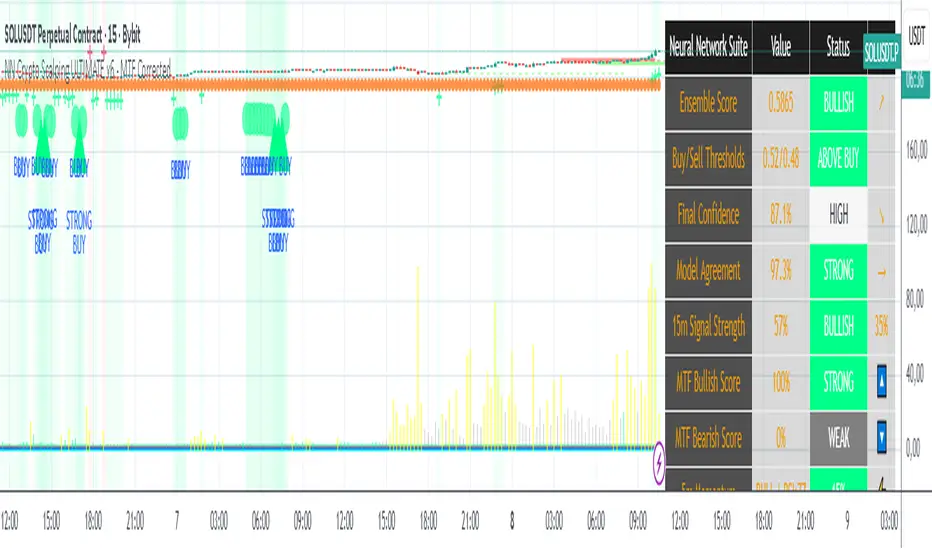Click the ABOVE BUY status cell
Screen dimensions: 932x550
click(838, 159)
